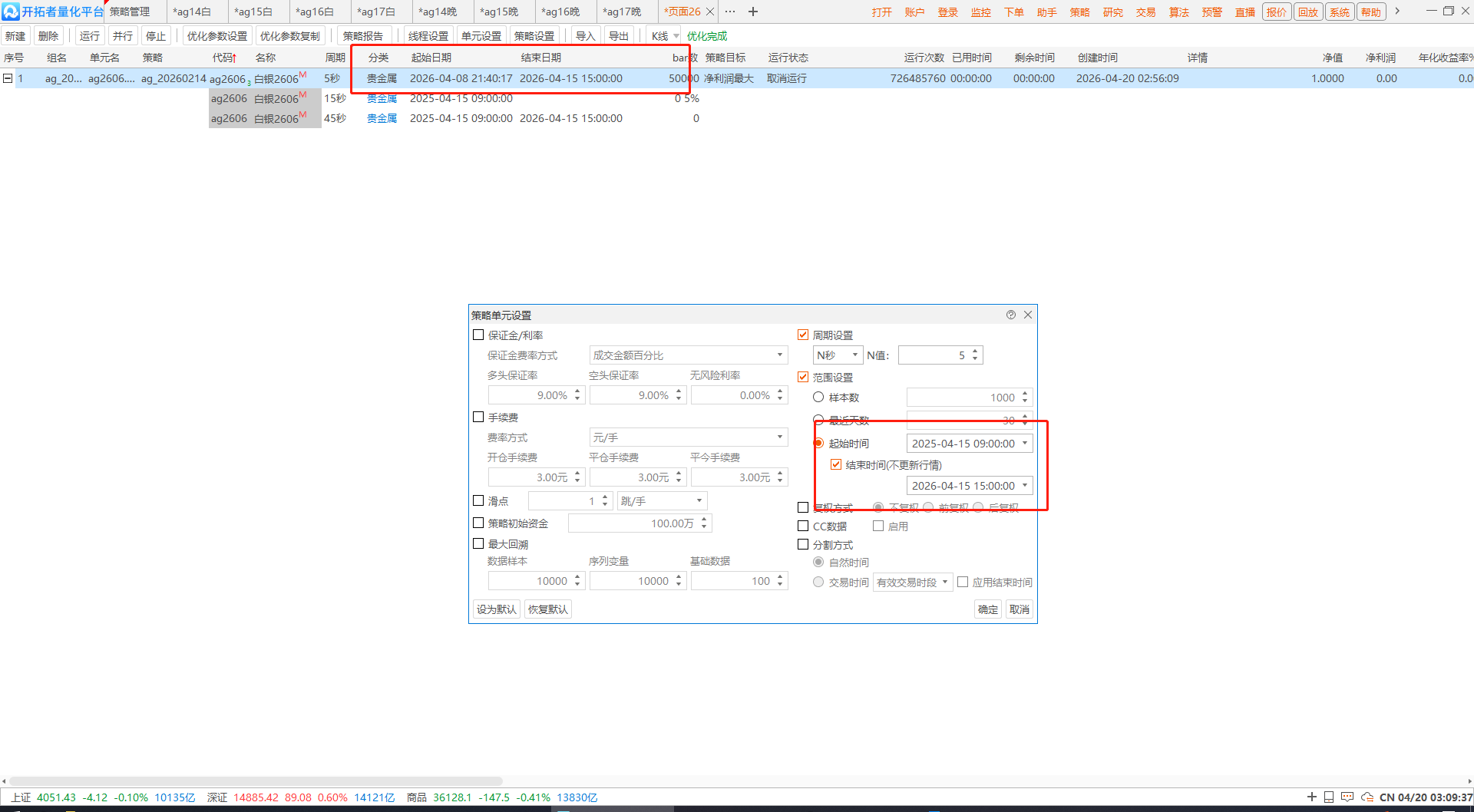Open the message bubble icon in status bar
Image resolution: width=1474 pixels, height=812 pixels.
pyautogui.click(x=1347, y=797)
